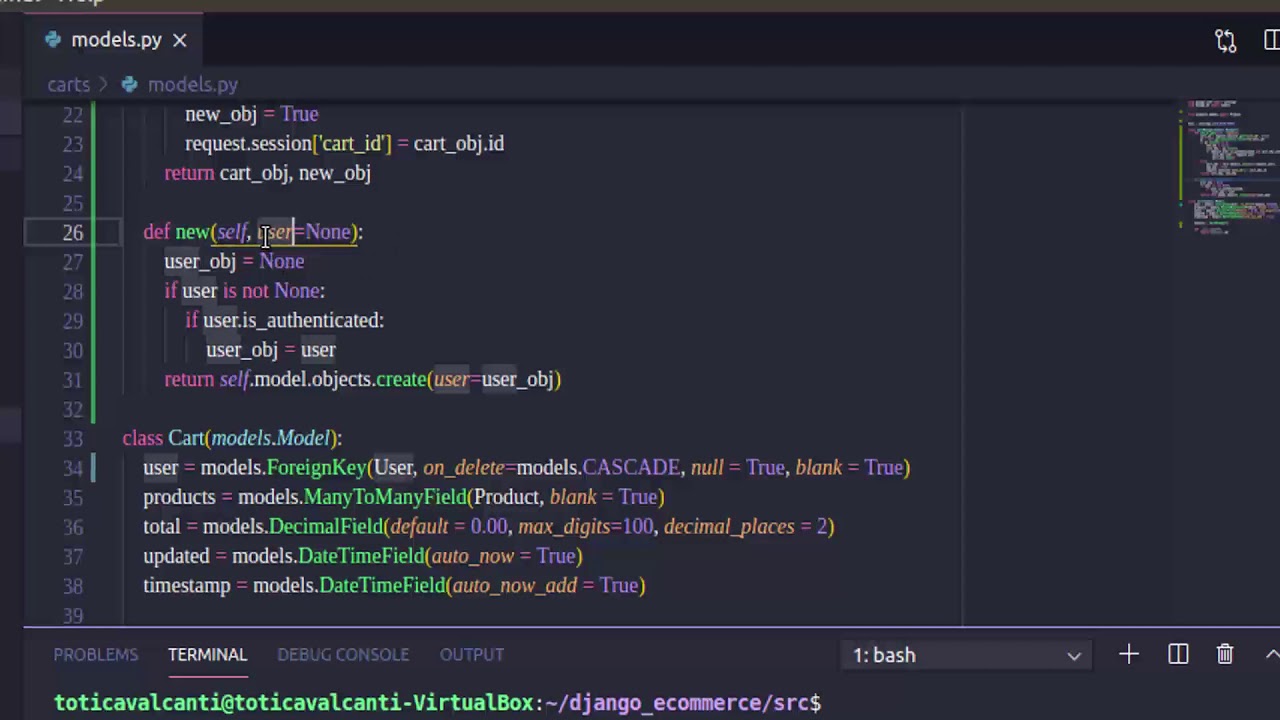Click the Python file icon on models.py tab
Screen dimensions: 1280x720
[x=52, y=40]
